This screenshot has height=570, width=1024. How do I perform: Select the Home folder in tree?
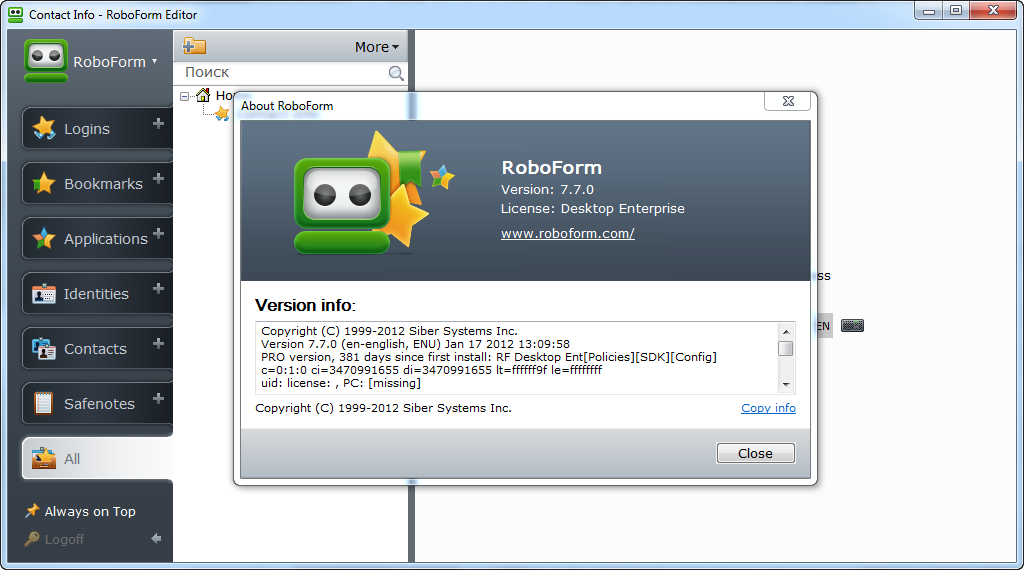point(215,95)
